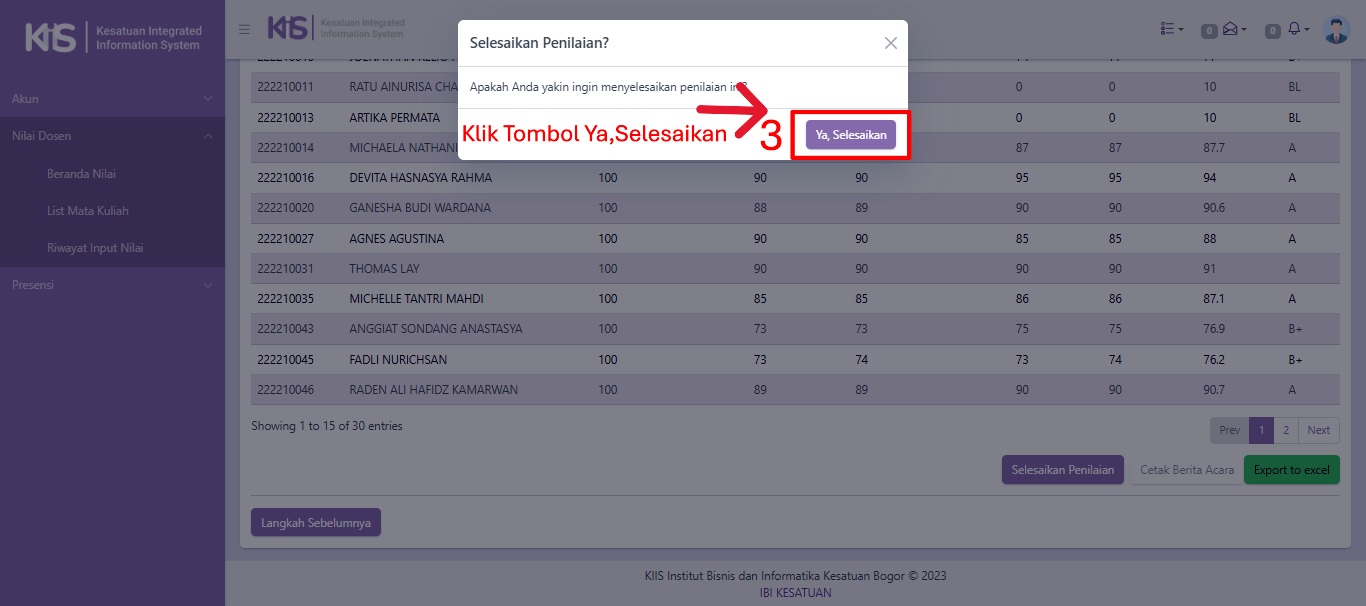
Task: Click the Export to excel button
Action: pos(1291,470)
